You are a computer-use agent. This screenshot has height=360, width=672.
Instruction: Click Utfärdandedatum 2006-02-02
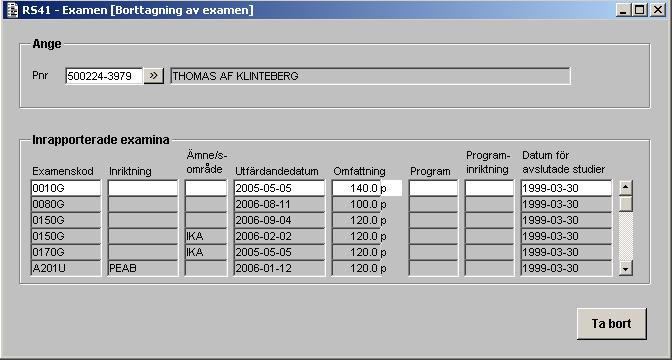pyautogui.click(x=279, y=236)
